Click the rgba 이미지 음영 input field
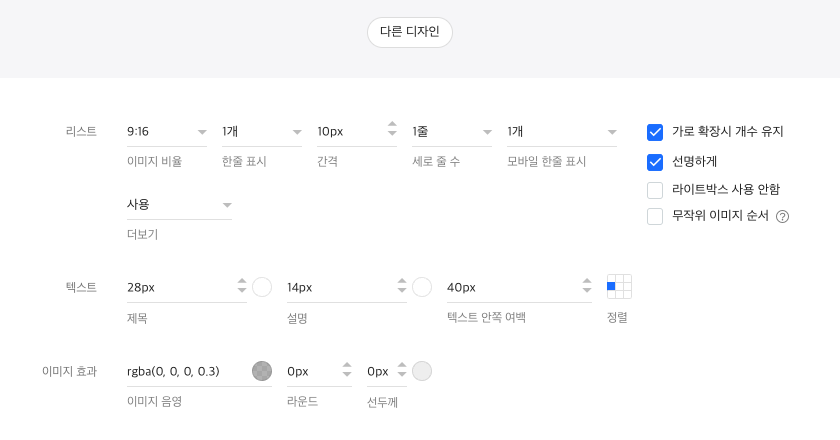 click(185, 371)
